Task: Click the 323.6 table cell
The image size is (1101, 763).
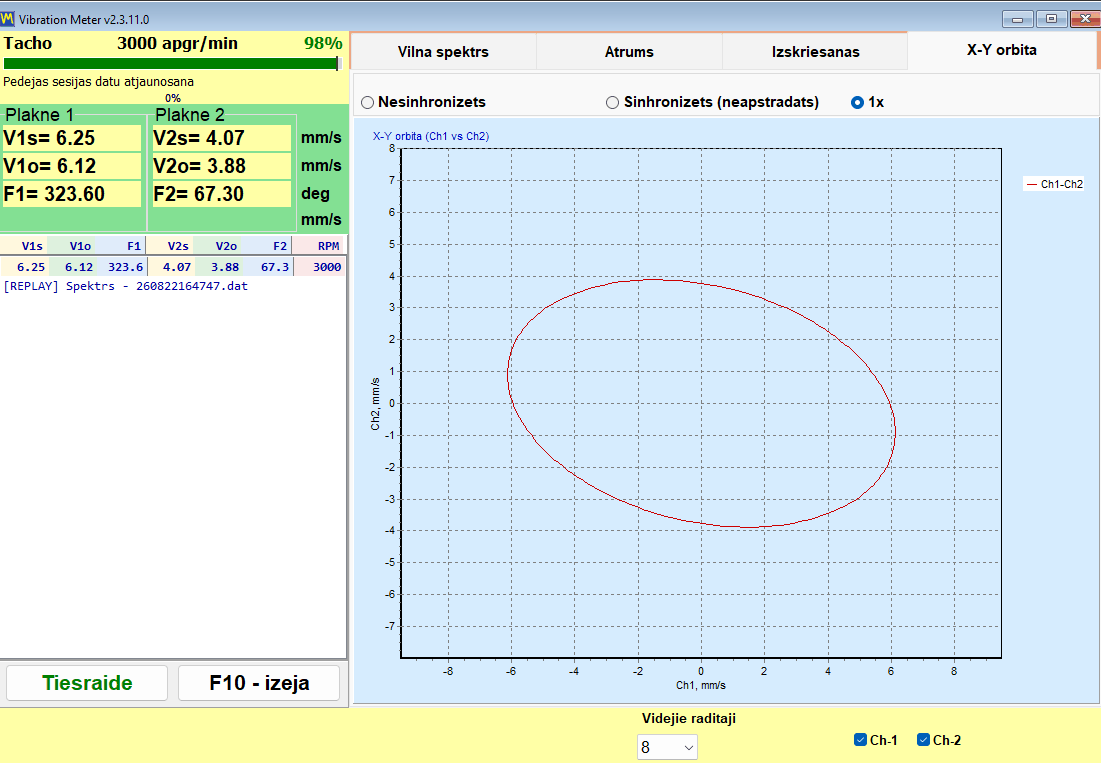Action: point(121,267)
